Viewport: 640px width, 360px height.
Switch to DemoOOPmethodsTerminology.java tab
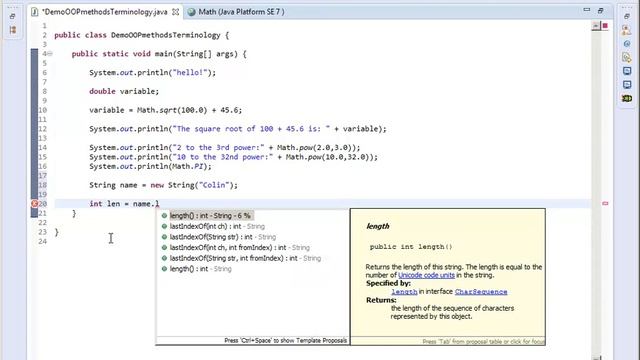click(x=105, y=12)
